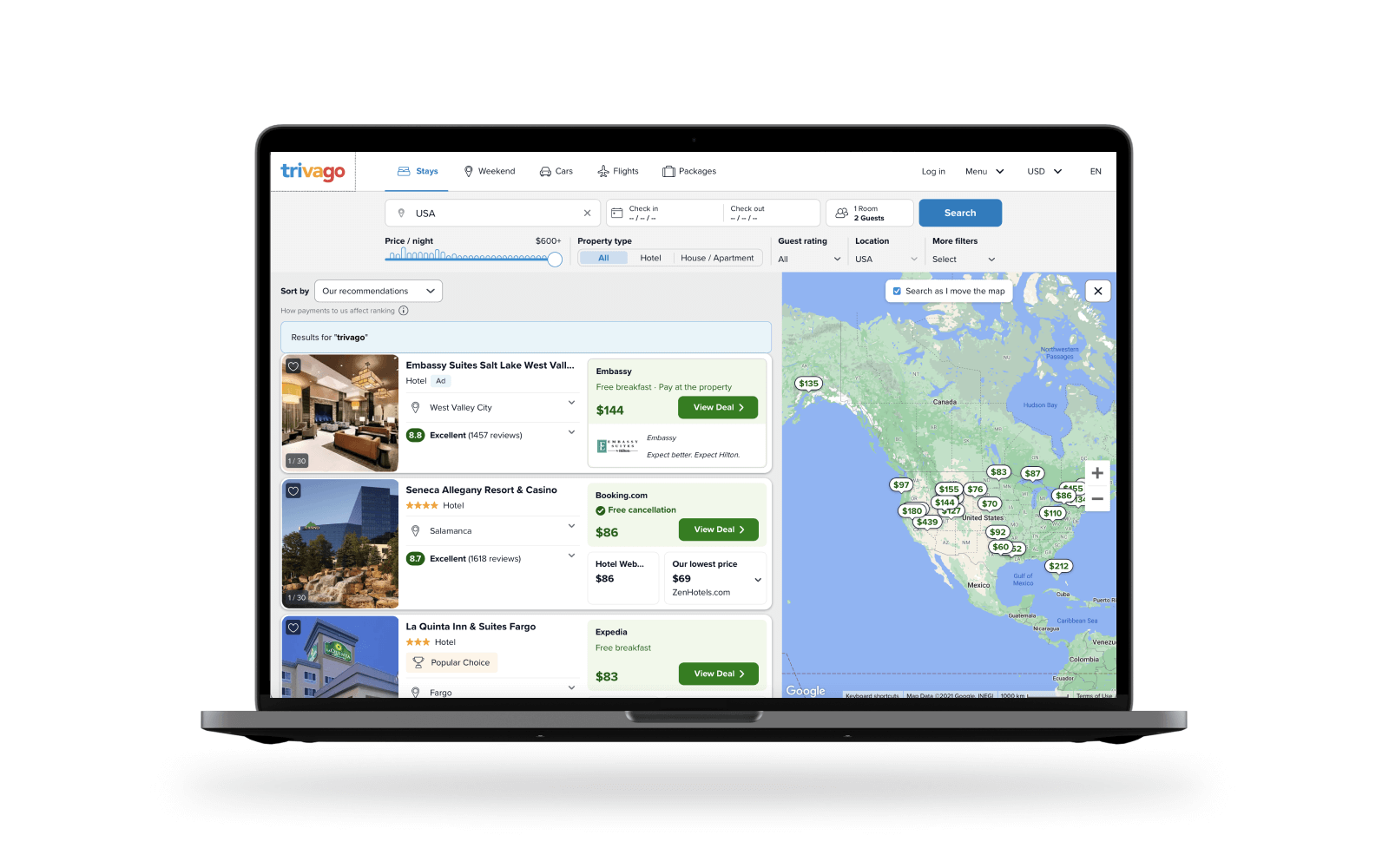The width and height of the screenshot is (1389, 868).
Task: Open the Check in date picker
Action: pyautogui.click(x=664, y=213)
